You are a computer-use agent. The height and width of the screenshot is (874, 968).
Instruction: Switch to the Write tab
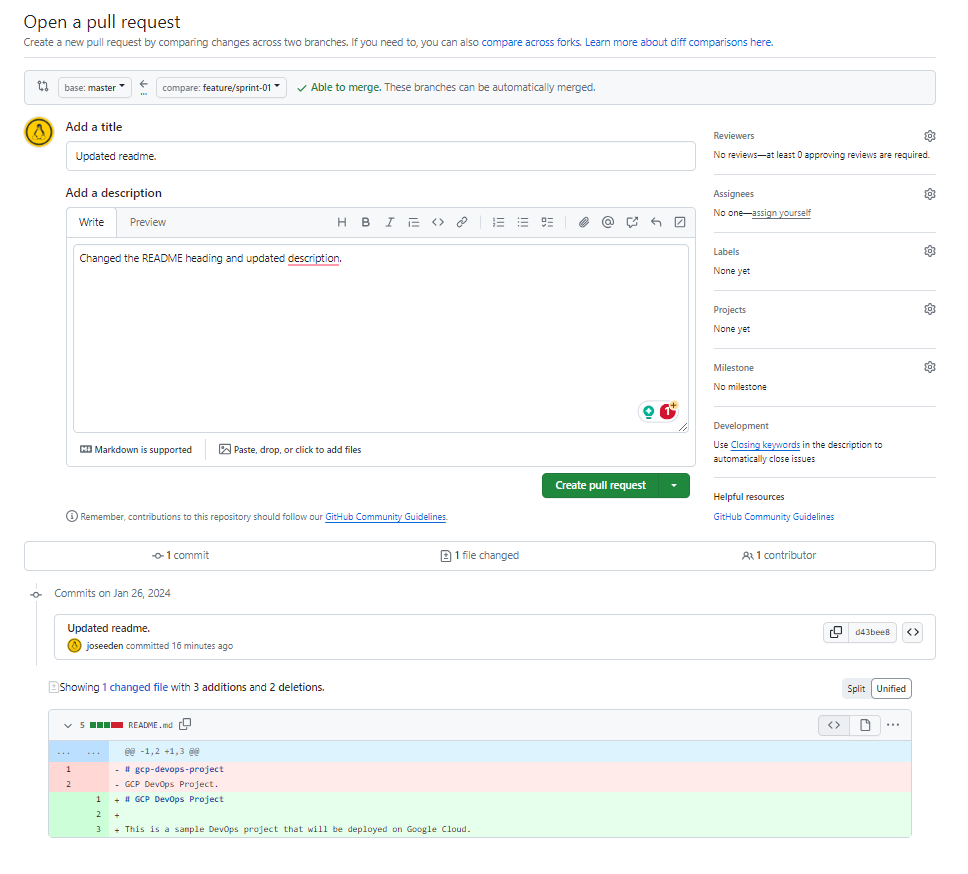point(91,222)
